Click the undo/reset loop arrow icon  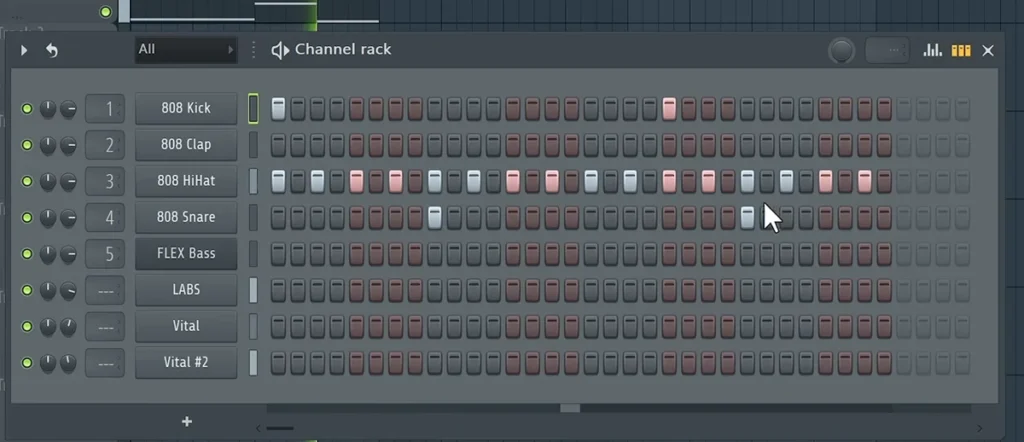click(52, 50)
